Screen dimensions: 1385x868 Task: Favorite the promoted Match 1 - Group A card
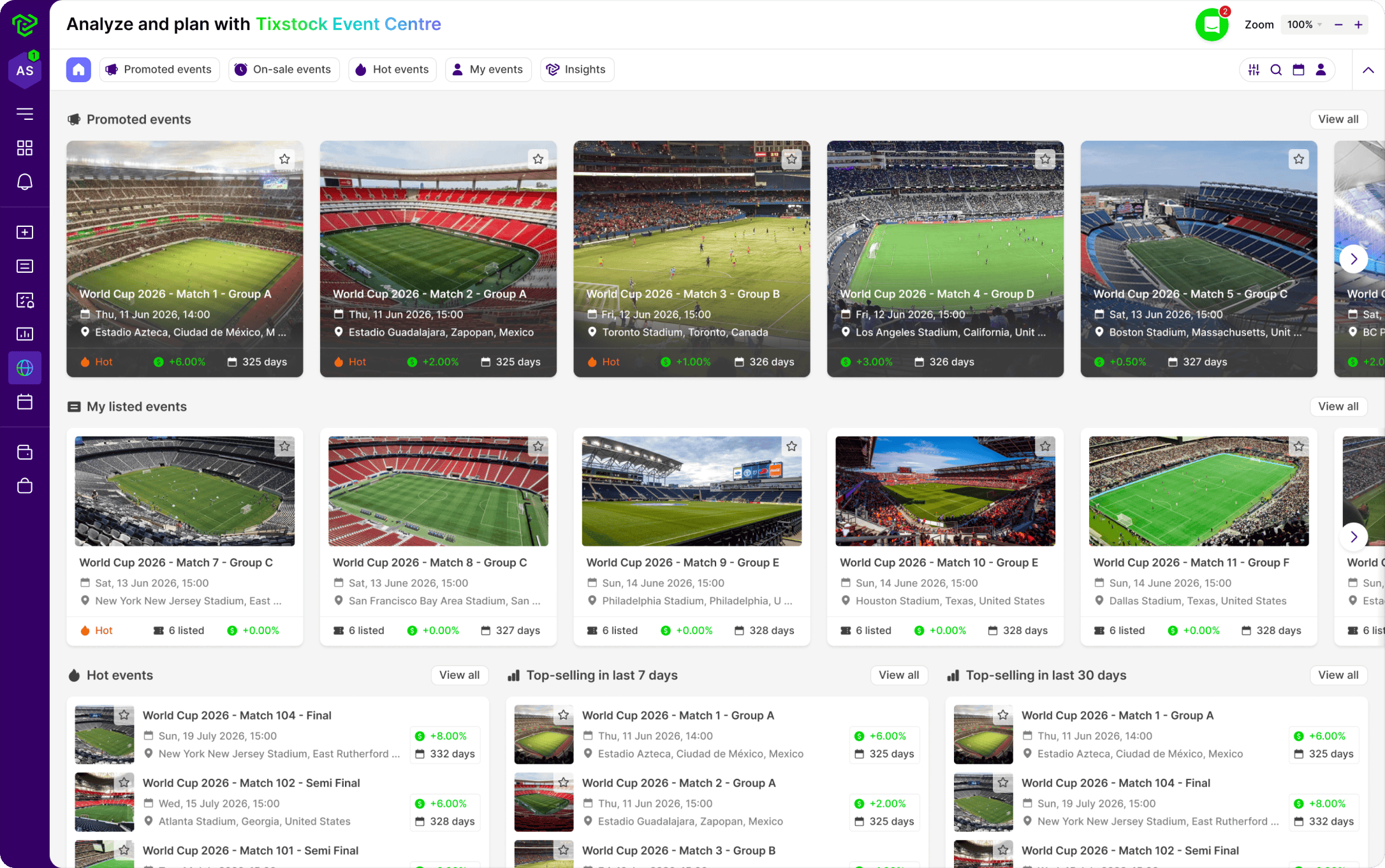(284, 159)
